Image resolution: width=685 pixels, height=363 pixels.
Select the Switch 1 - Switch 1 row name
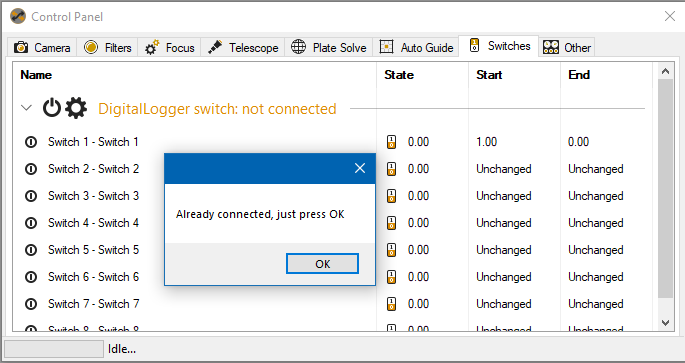point(93,142)
